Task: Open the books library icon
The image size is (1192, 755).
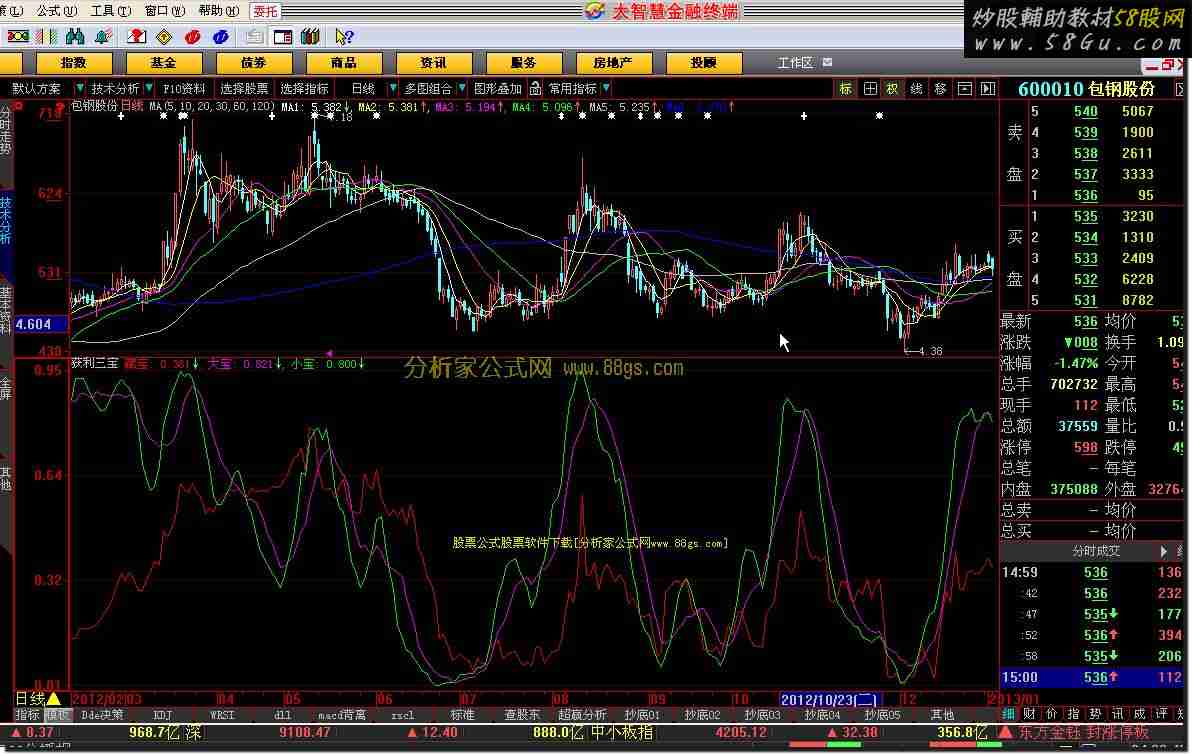Action: pyautogui.click(x=310, y=36)
